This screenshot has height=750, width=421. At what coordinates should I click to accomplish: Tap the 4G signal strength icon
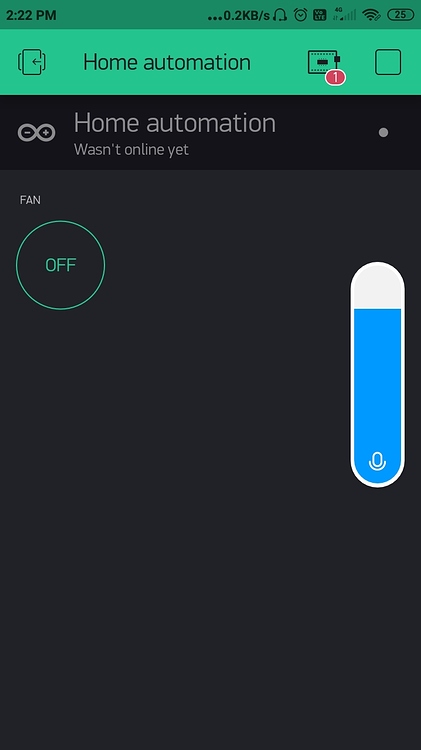344,15
